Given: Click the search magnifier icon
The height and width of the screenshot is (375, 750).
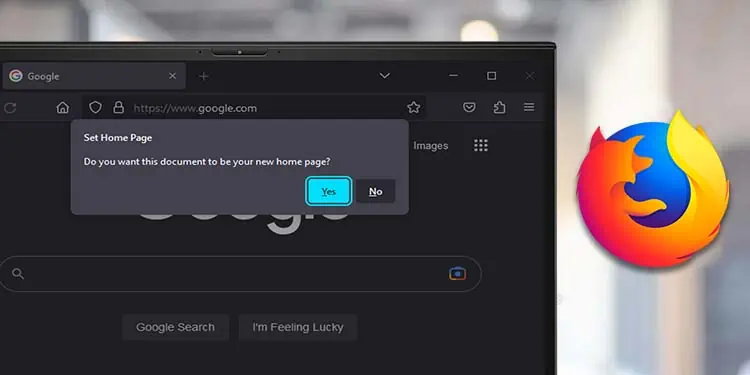Looking at the screenshot, I should (x=18, y=274).
